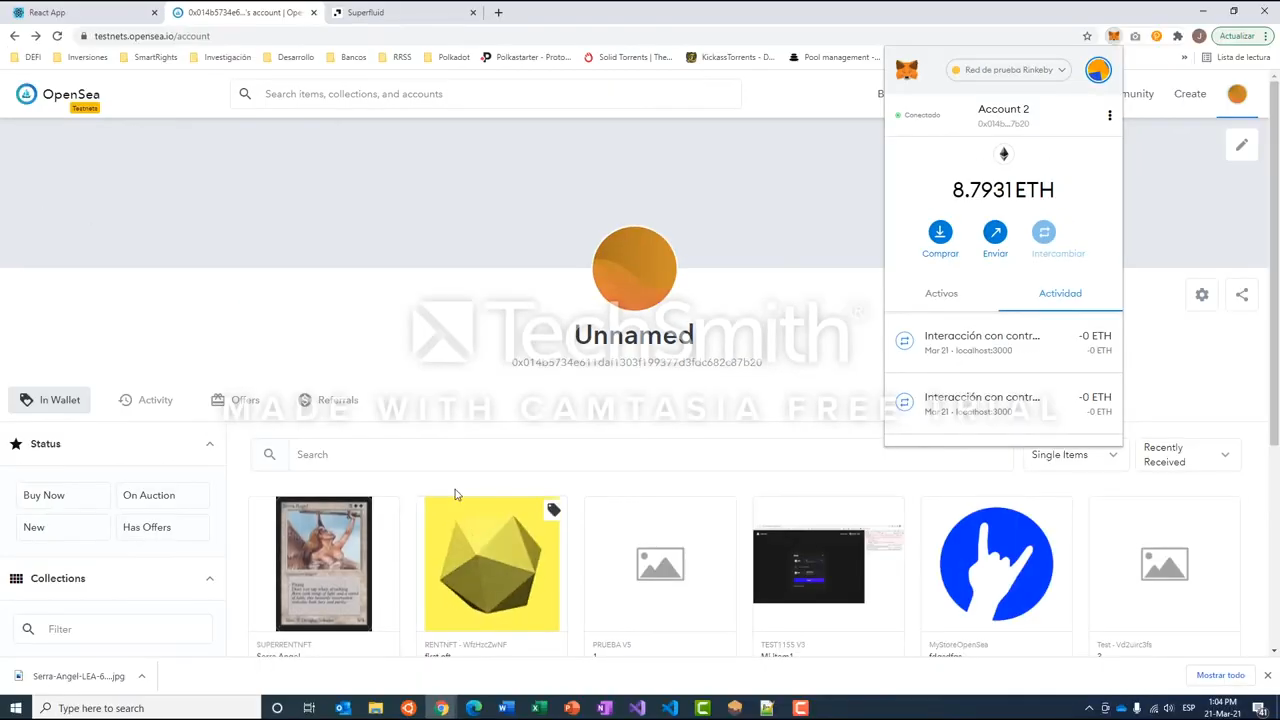This screenshot has height=720, width=1280.
Task: Click the OpenSea user avatar in header
Action: (x=1237, y=94)
